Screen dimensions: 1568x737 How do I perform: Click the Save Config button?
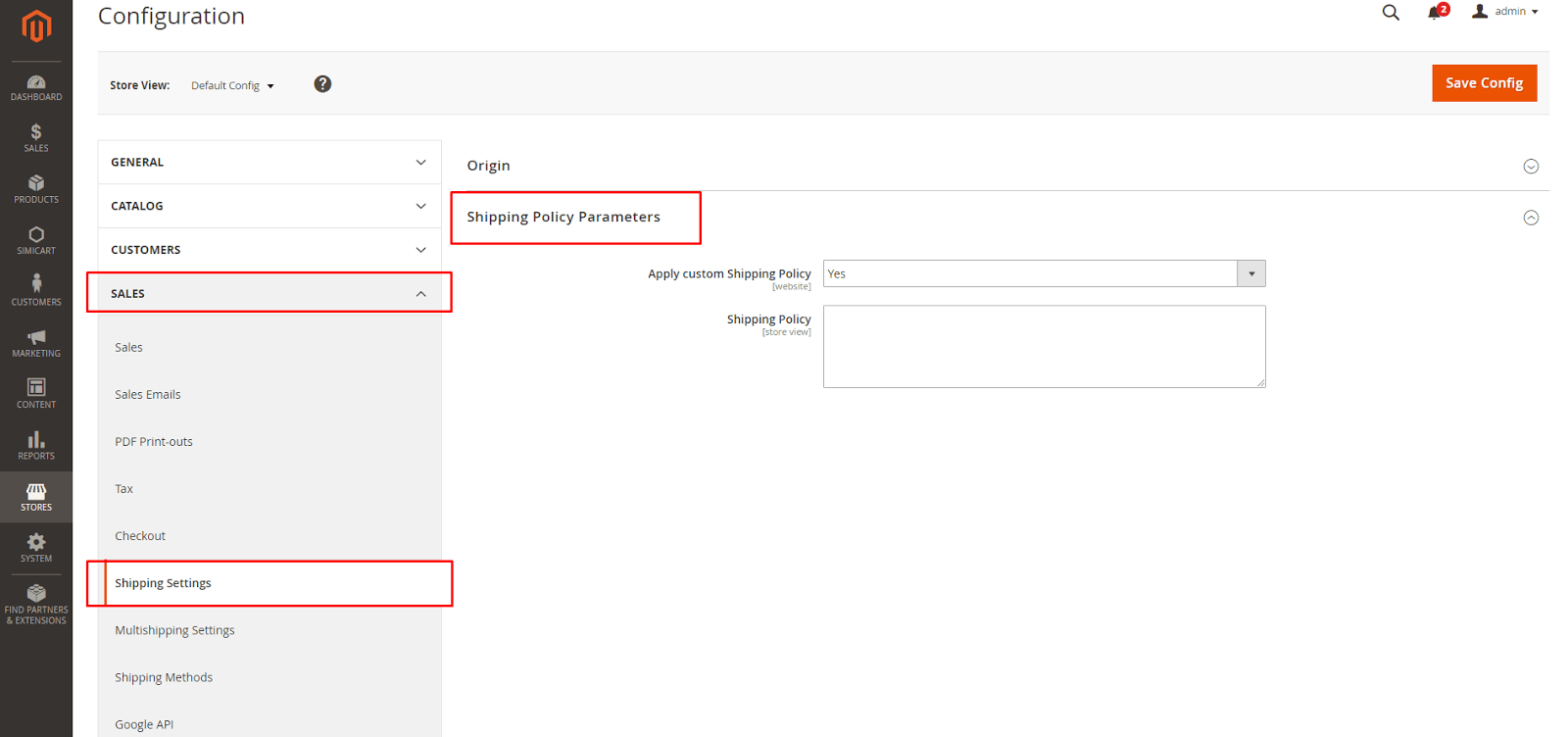coord(1484,83)
